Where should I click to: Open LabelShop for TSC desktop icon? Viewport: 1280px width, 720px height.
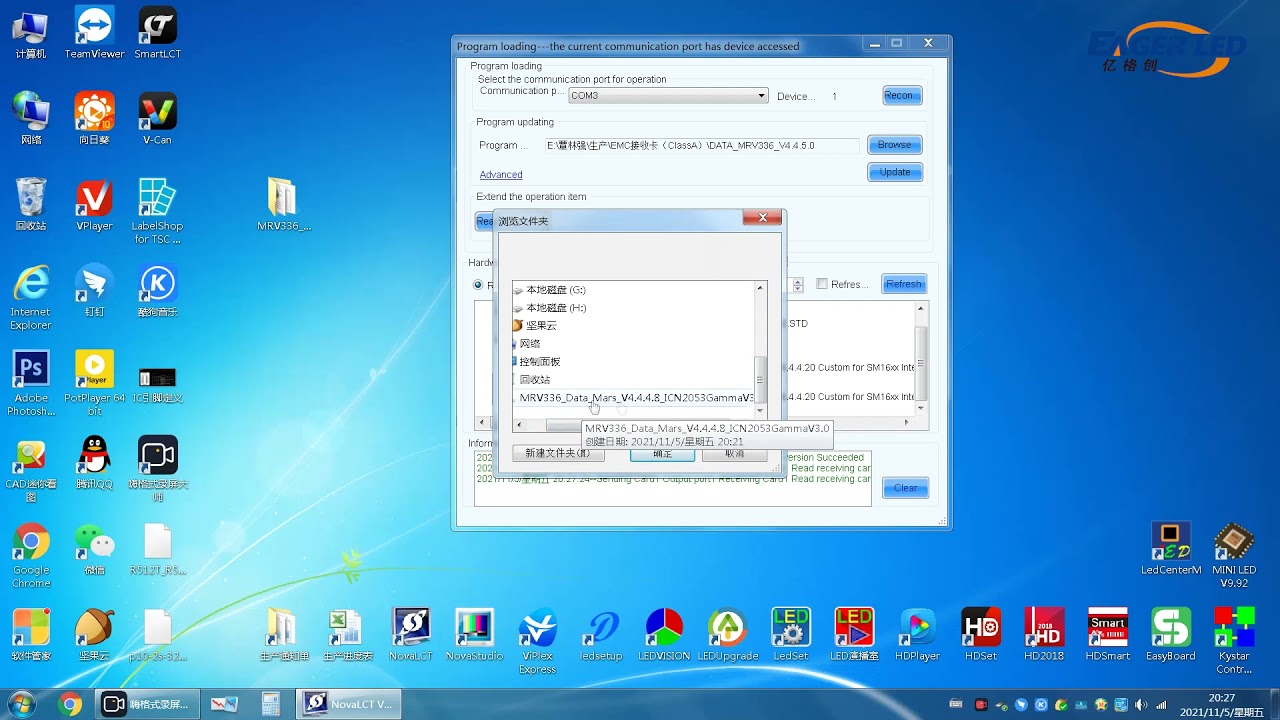coord(157,211)
